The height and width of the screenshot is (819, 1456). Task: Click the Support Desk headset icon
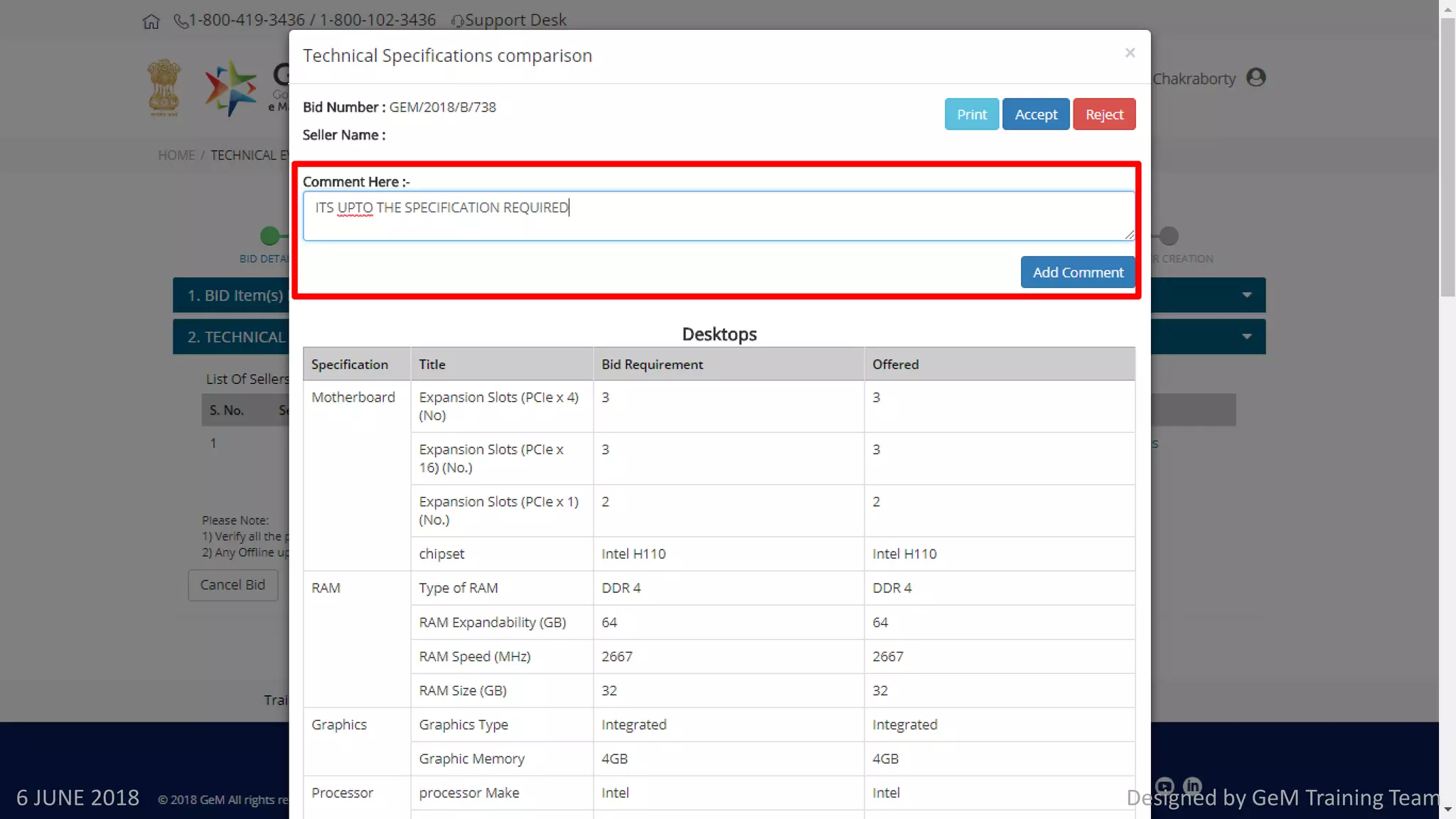tap(457, 21)
